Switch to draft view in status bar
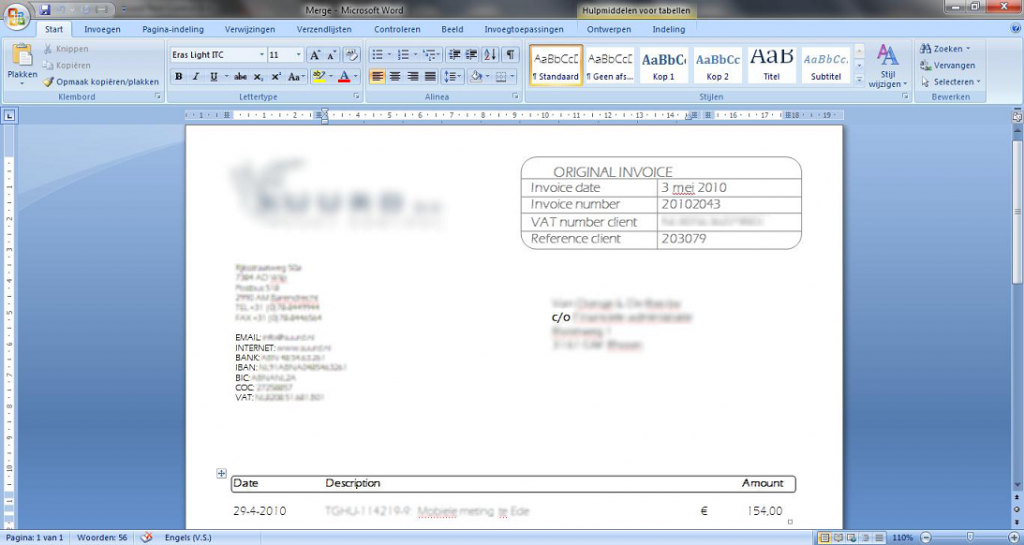The width and height of the screenshot is (1024, 545). coord(878,538)
